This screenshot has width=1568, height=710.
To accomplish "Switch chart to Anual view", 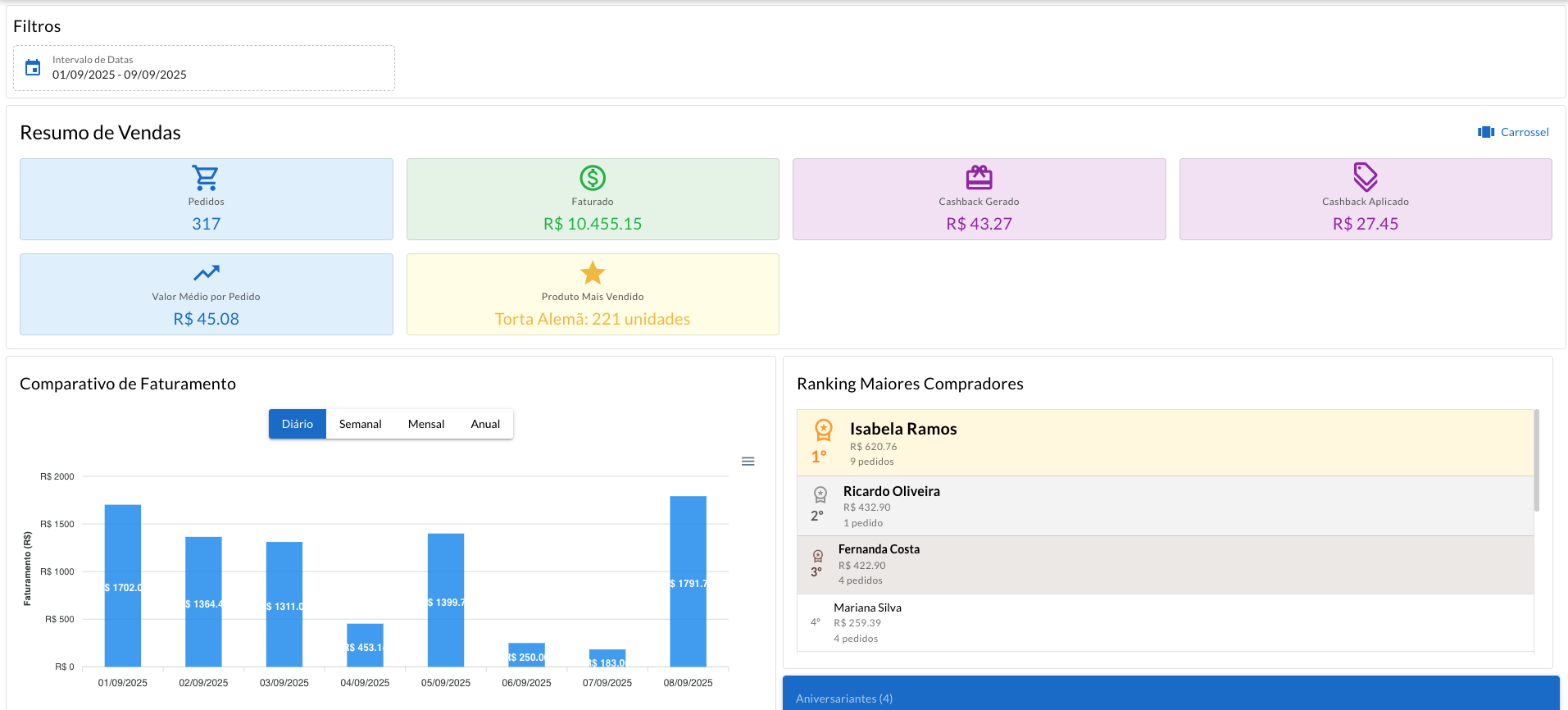I will click(x=484, y=424).
